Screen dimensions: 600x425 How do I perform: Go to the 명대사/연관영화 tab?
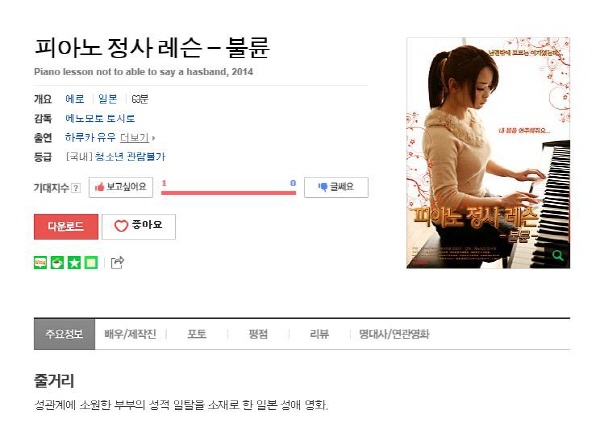click(394, 334)
